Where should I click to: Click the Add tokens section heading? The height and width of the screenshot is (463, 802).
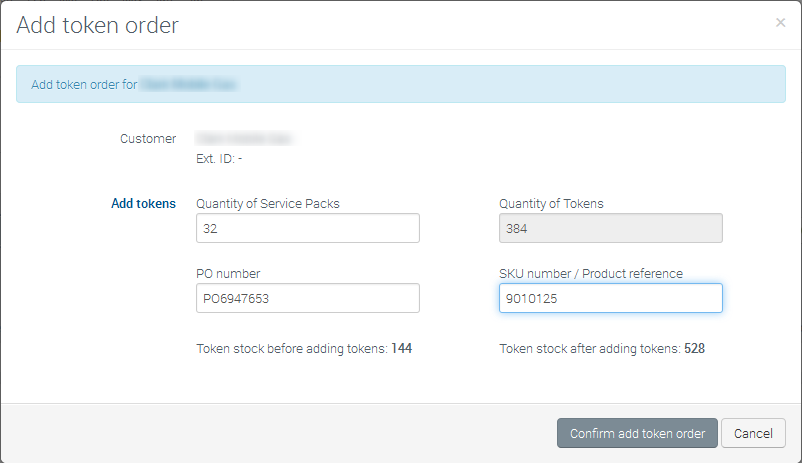click(143, 204)
